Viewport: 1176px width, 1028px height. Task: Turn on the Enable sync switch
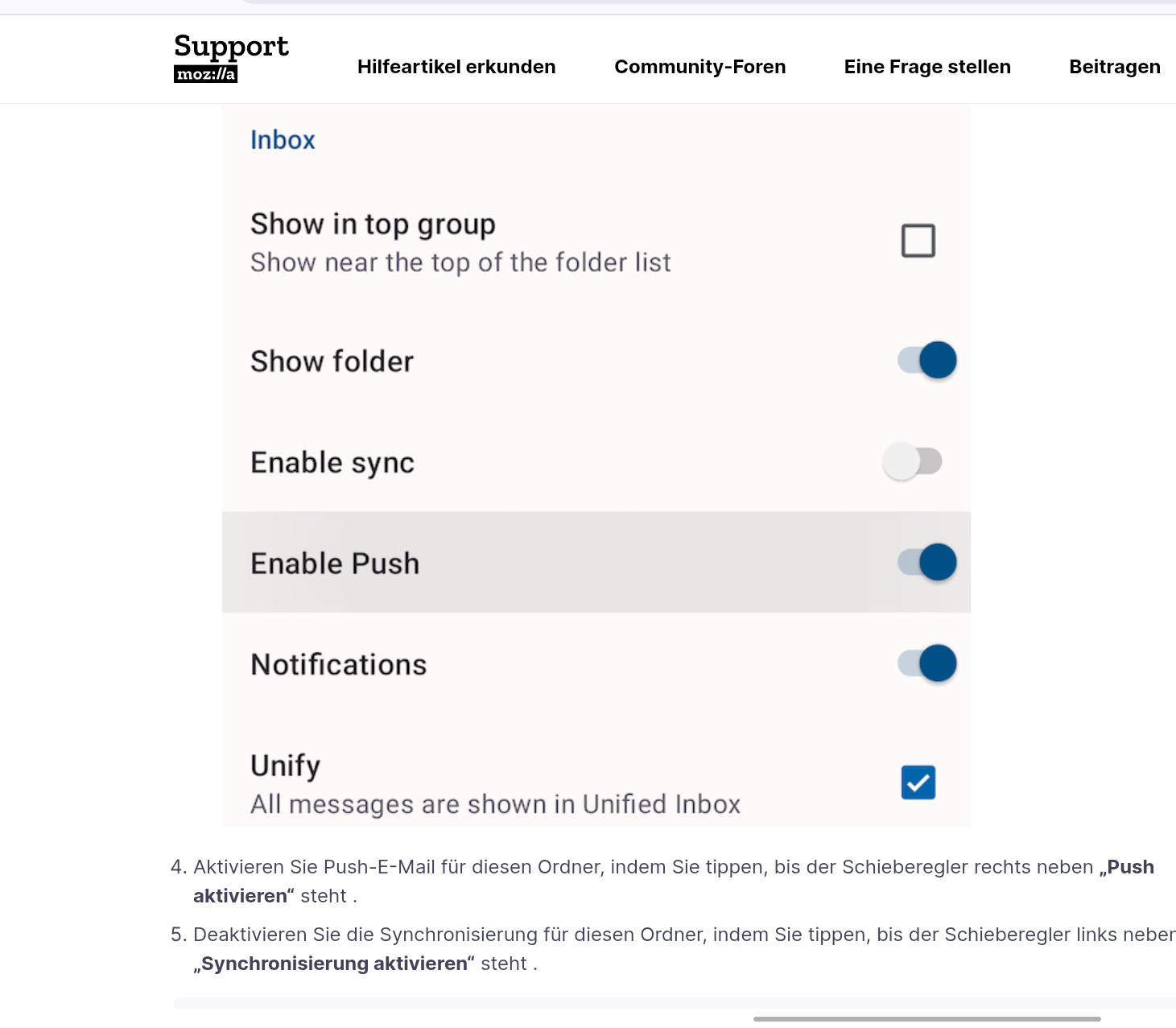pyautogui.click(x=913, y=462)
